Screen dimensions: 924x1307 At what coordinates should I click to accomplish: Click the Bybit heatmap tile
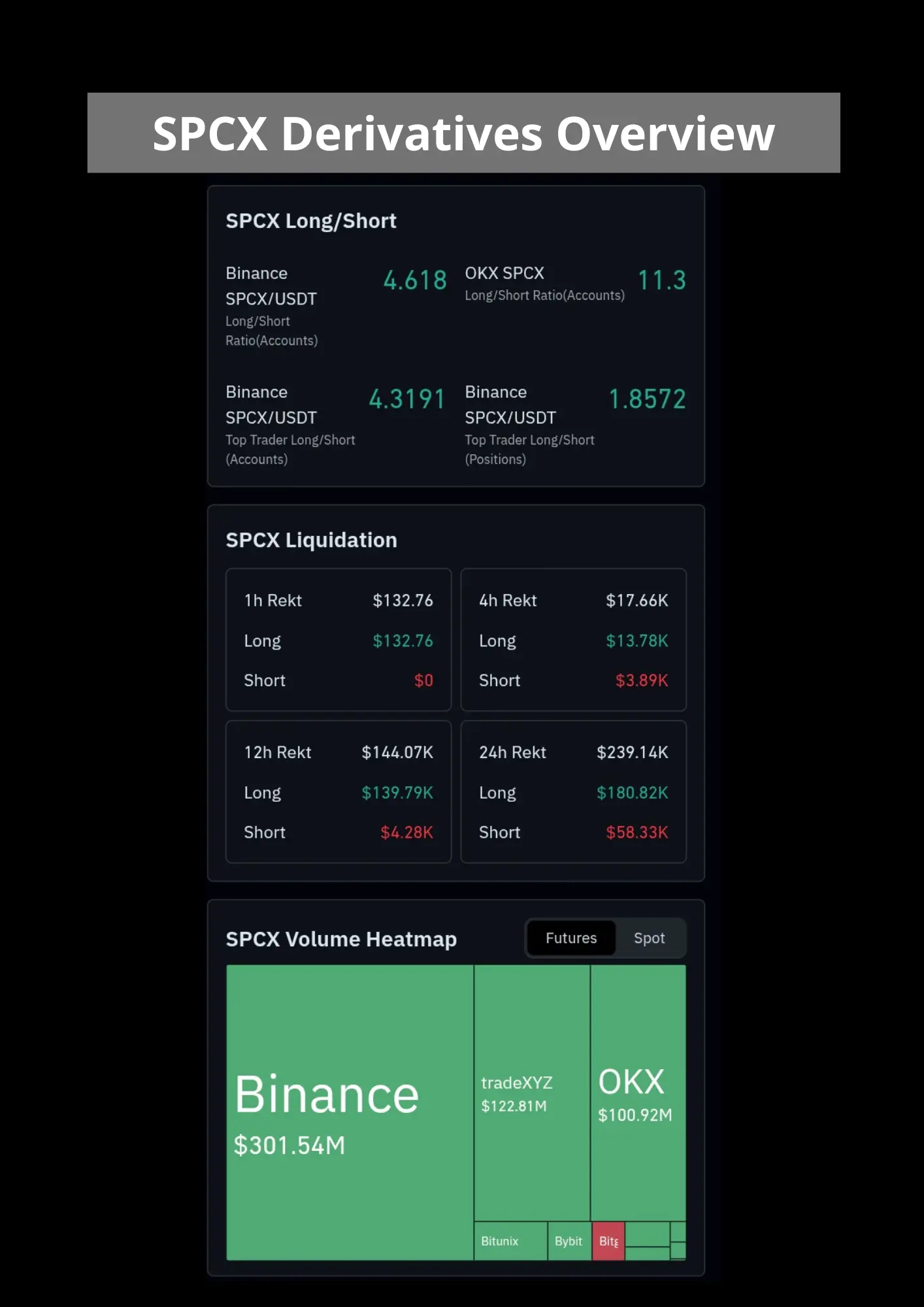569,1241
